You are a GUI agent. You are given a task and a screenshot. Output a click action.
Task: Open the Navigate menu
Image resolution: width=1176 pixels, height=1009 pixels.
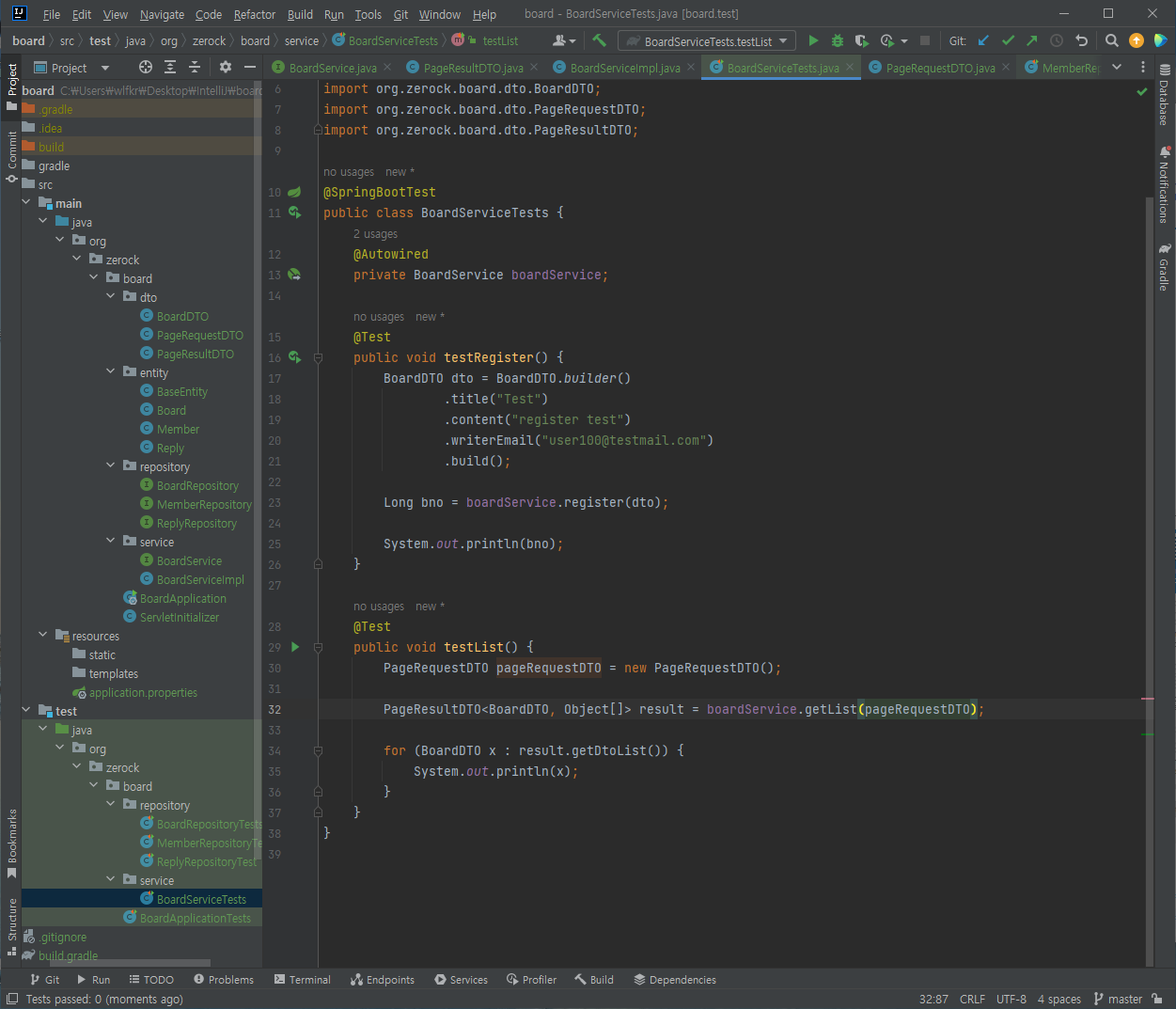(x=162, y=14)
